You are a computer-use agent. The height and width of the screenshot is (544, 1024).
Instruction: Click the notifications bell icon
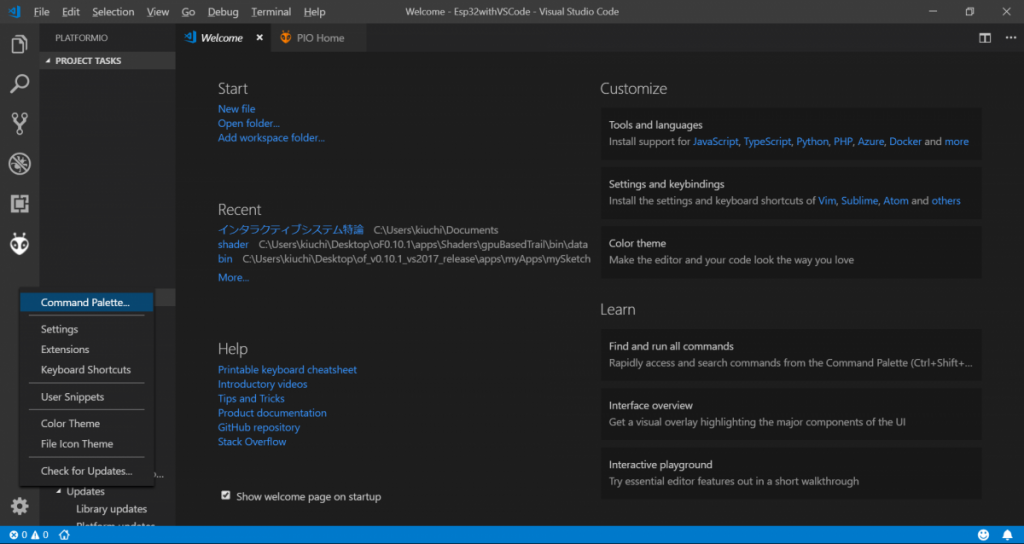1007,535
